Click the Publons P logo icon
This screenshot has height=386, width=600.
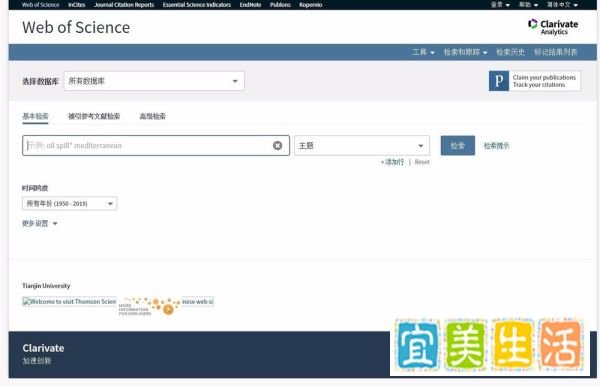tap(499, 81)
